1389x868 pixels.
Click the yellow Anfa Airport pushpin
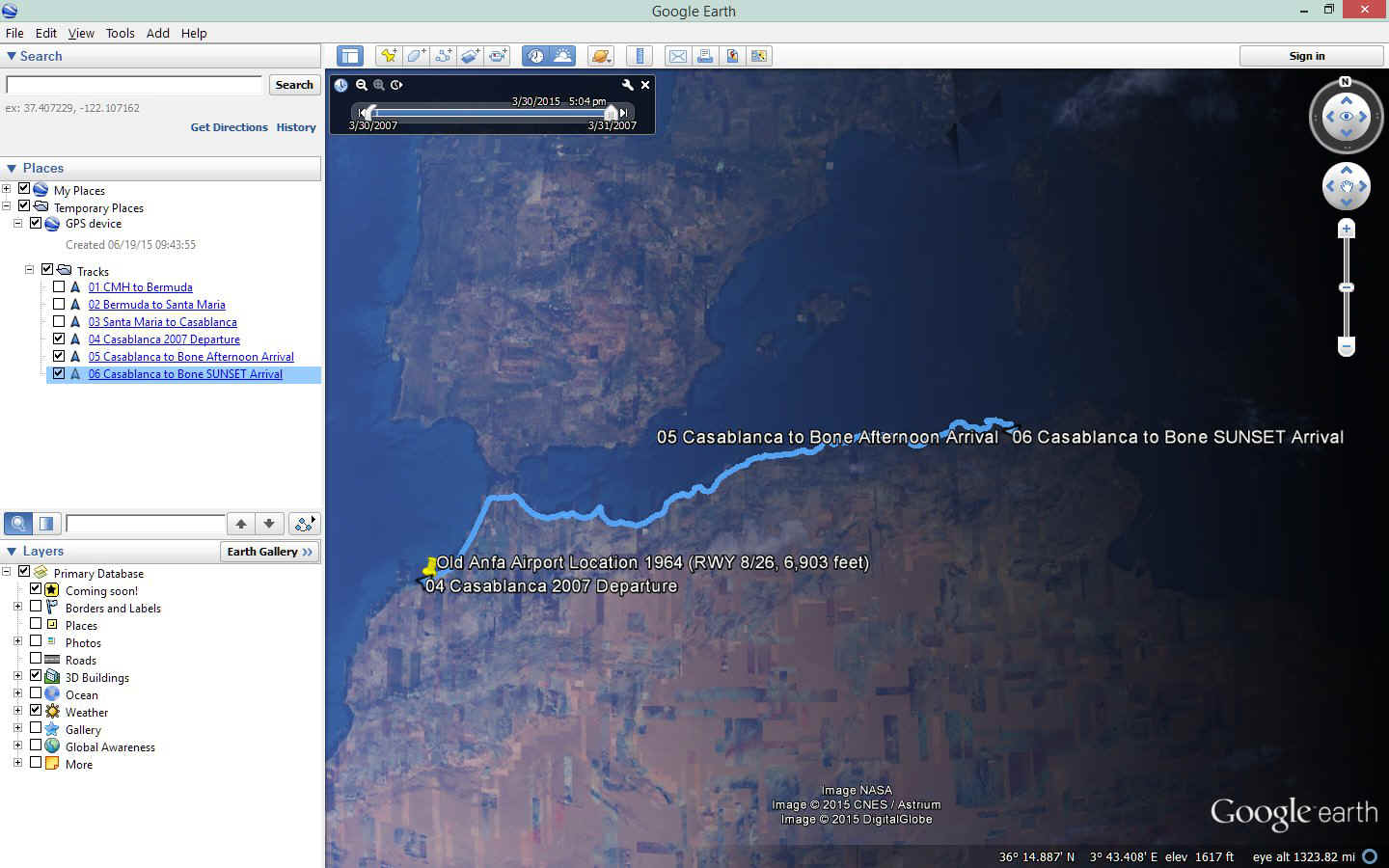tap(429, 566)
